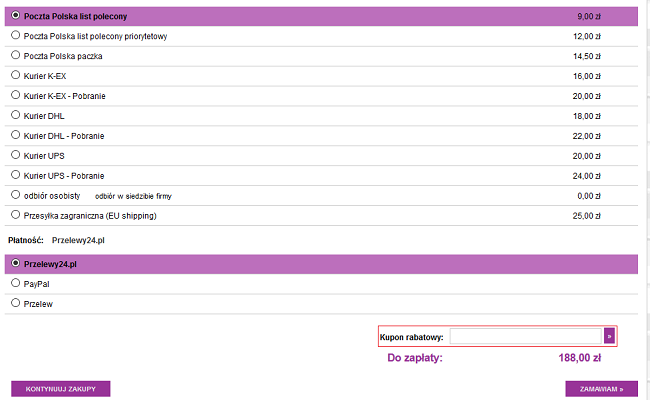Select Kurier DHL - Pobranie
Image resolution: width=650 pixels, height=400 pixels.
click(15, 135)
